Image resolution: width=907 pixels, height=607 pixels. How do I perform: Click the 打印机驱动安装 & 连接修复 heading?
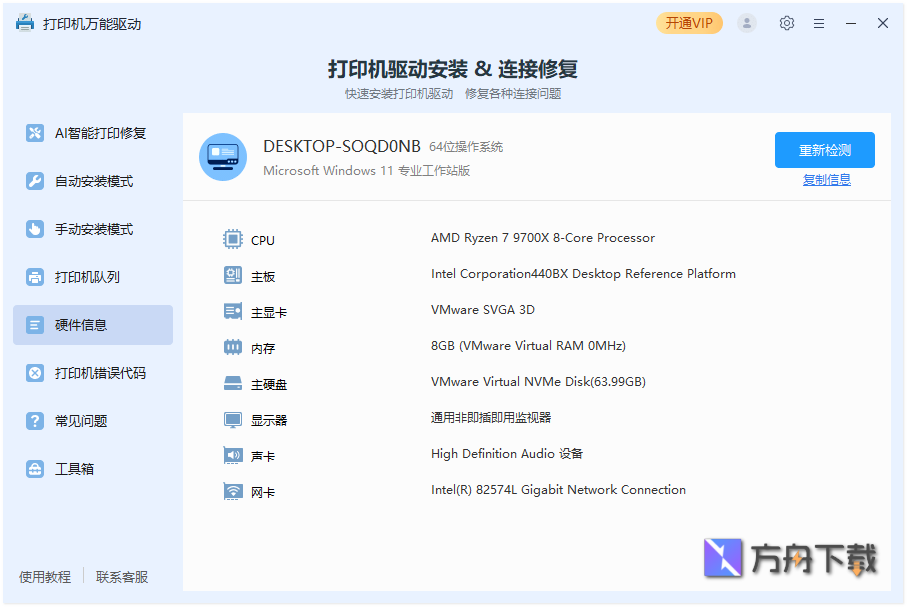(453, 69)
